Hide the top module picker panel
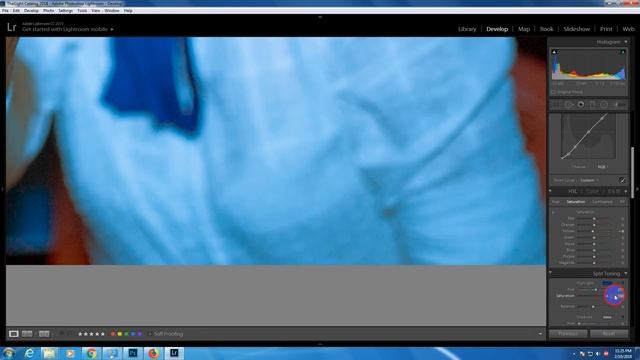Viewport: 640px width, 360px height. (320, 17)
